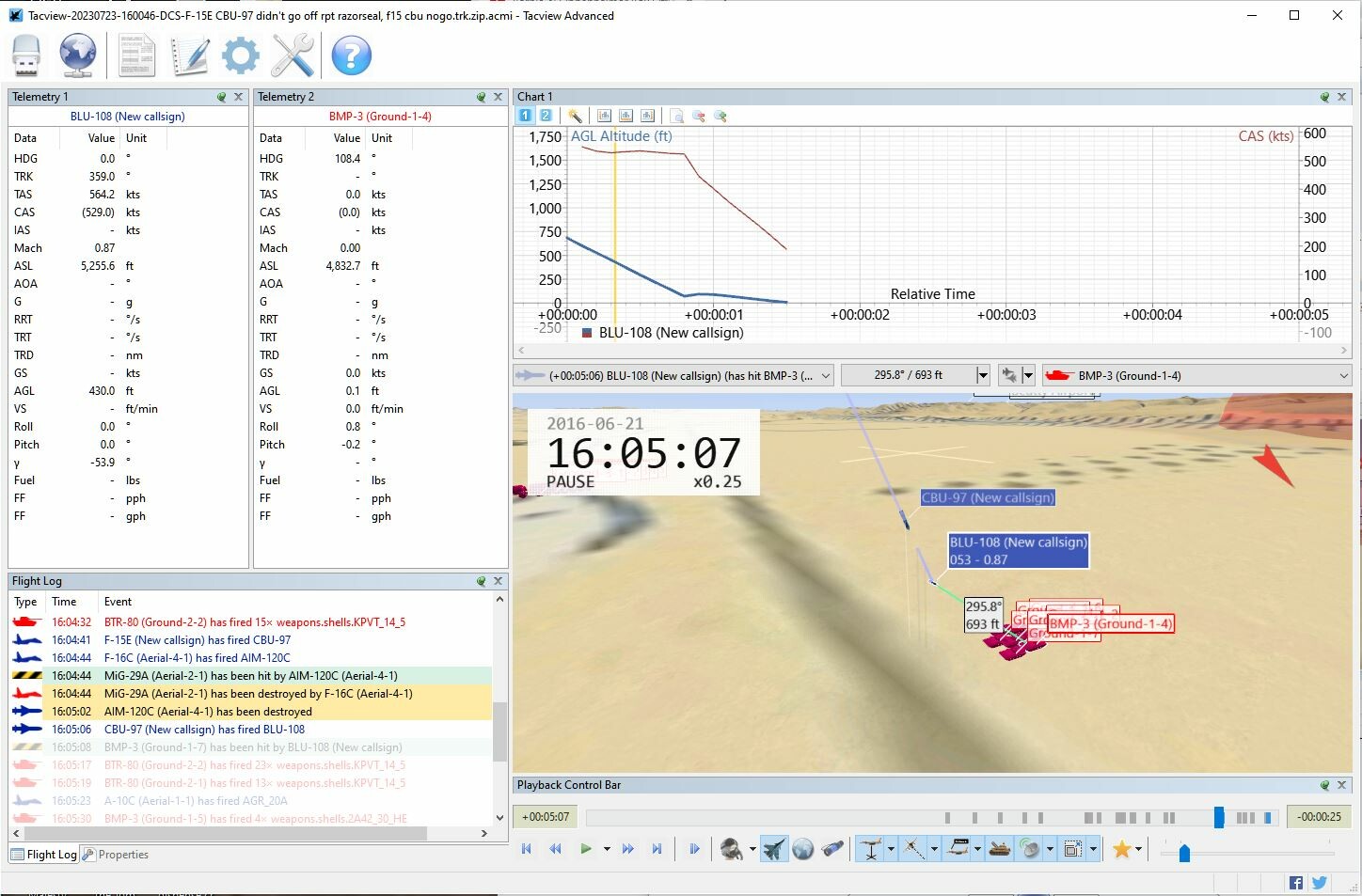
Task: Close the Telemetry 1 panel
Action: click(x=238, y=97)
